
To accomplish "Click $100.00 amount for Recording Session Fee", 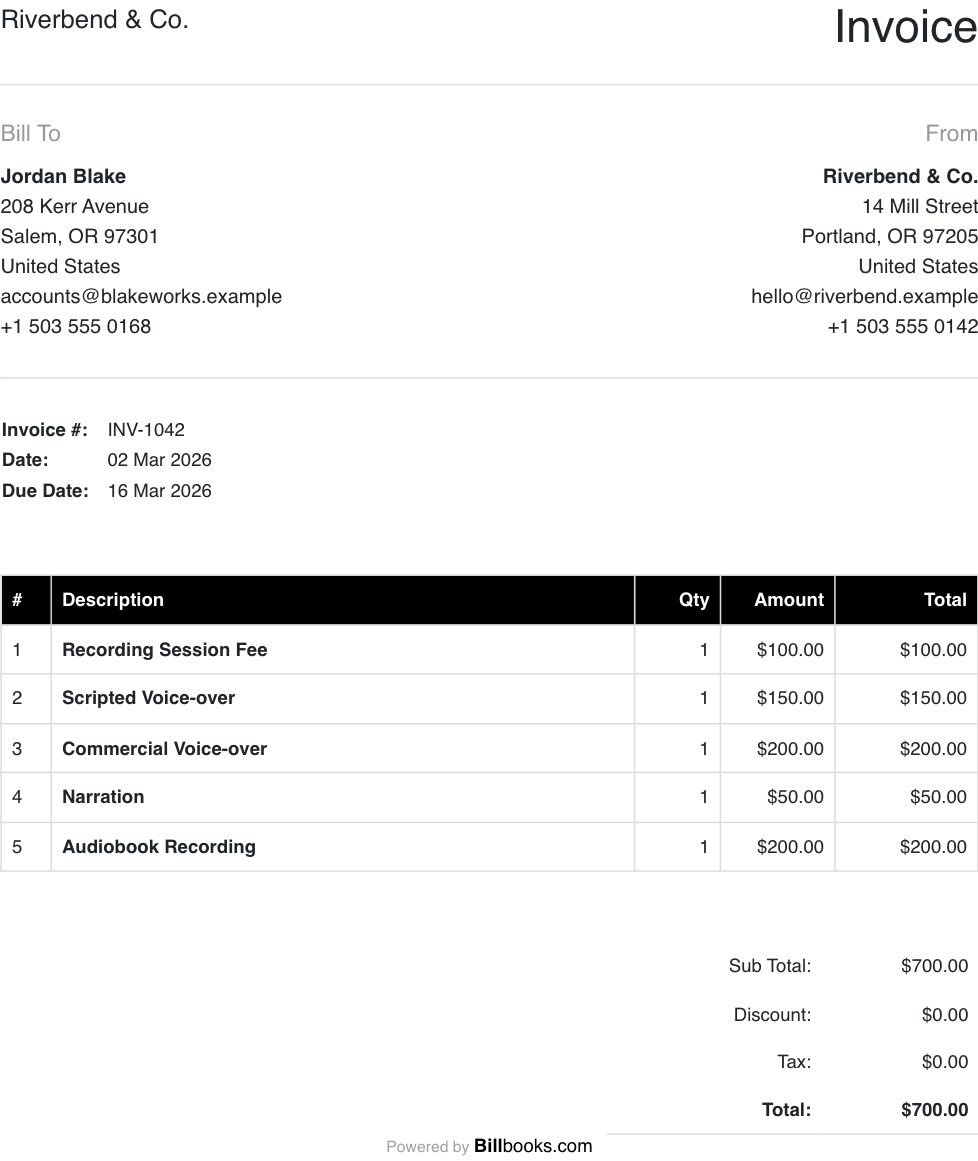I will [790, 649].
